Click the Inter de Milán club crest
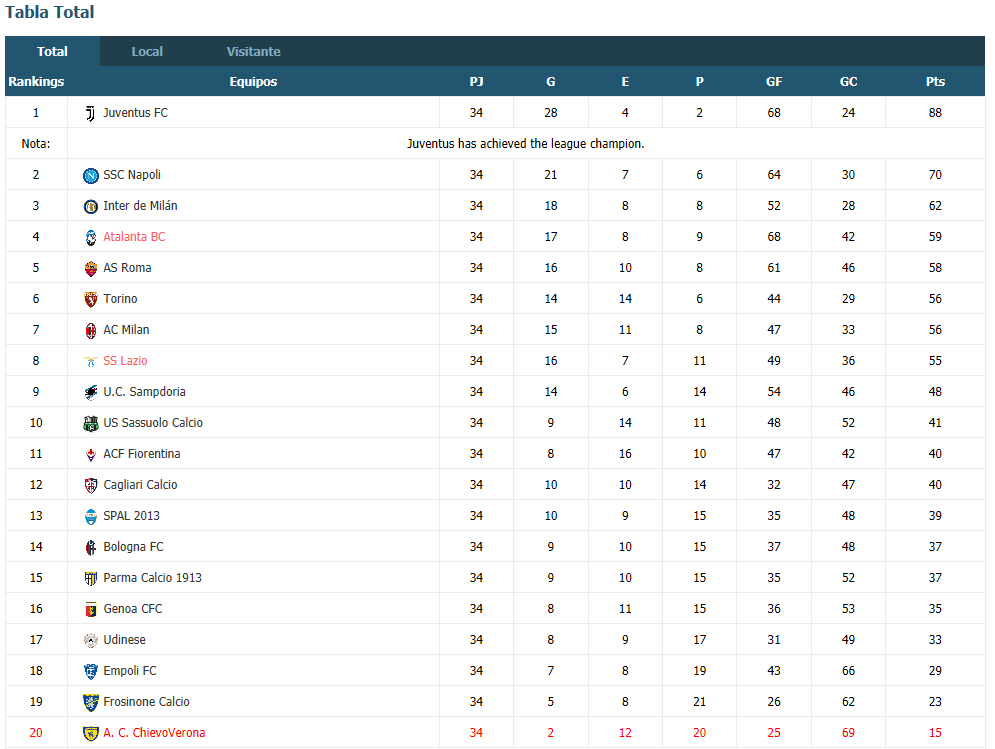 (91, 206)
